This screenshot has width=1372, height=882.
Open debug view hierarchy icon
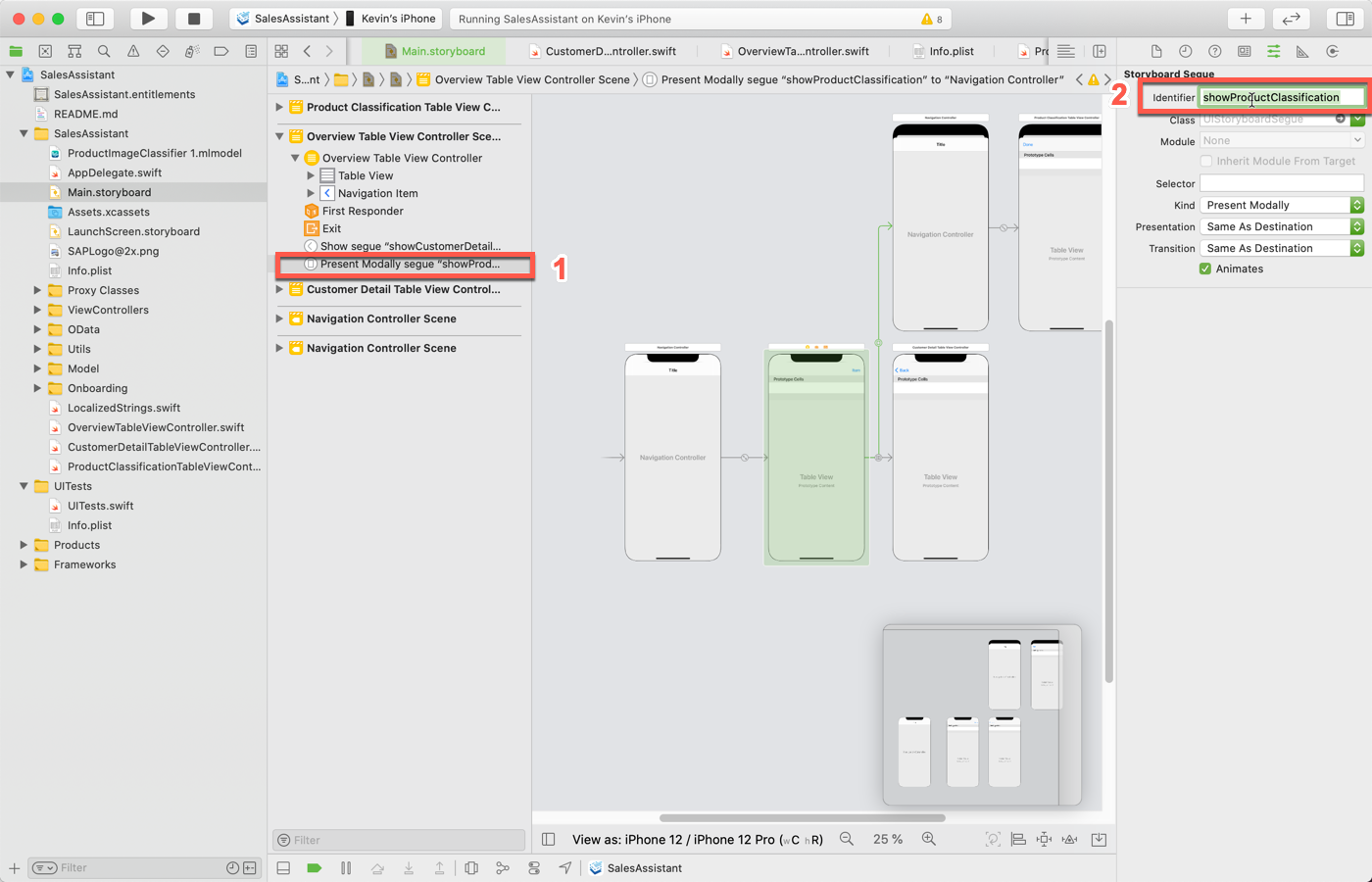coord(471,868)
